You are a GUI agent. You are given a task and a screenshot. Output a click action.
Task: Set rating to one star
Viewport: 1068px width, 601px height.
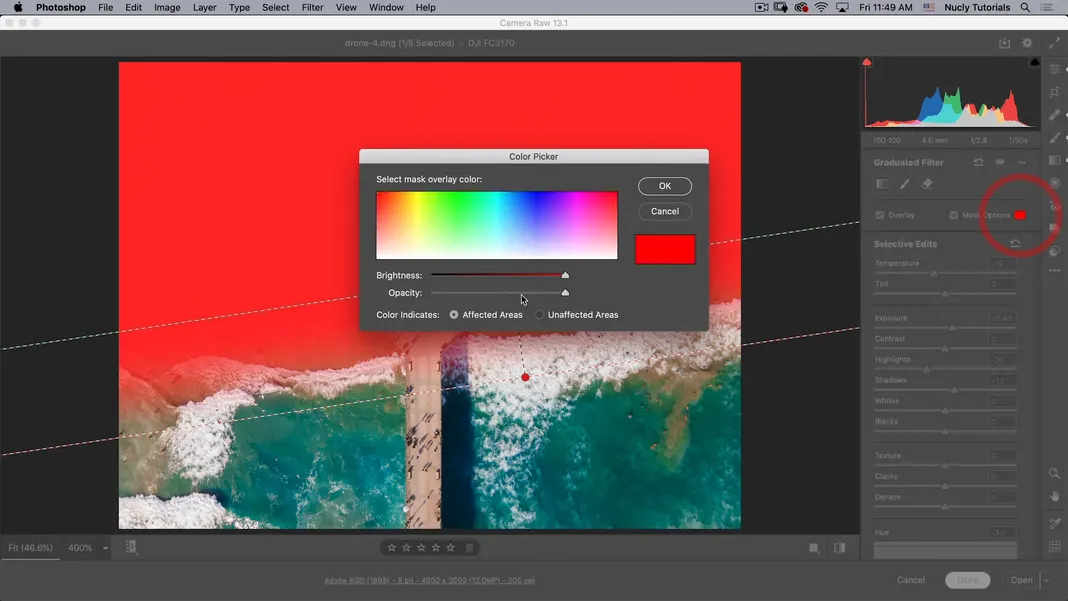pyautogui.click(x=392, y=547)
